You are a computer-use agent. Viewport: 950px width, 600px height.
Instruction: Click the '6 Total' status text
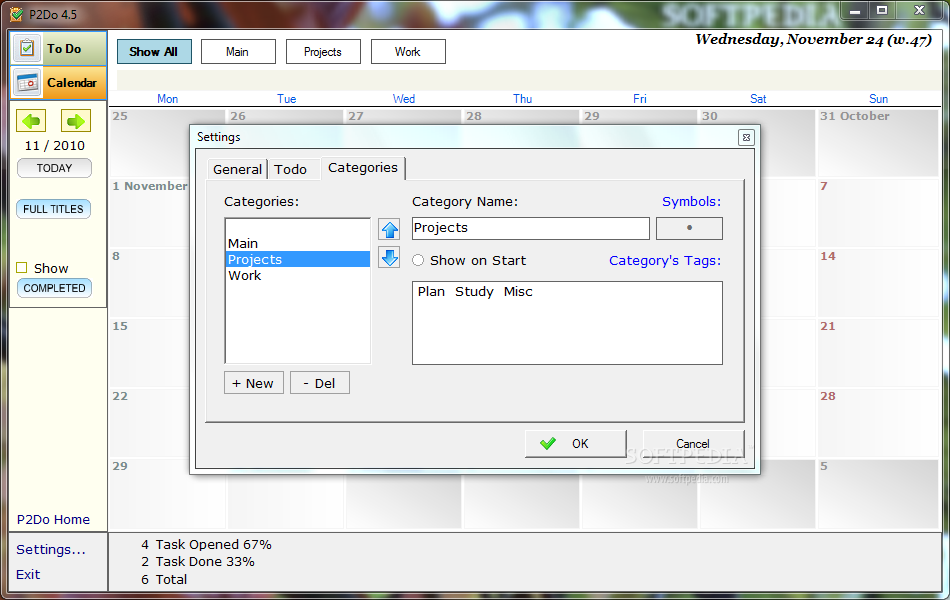(164, 579)
